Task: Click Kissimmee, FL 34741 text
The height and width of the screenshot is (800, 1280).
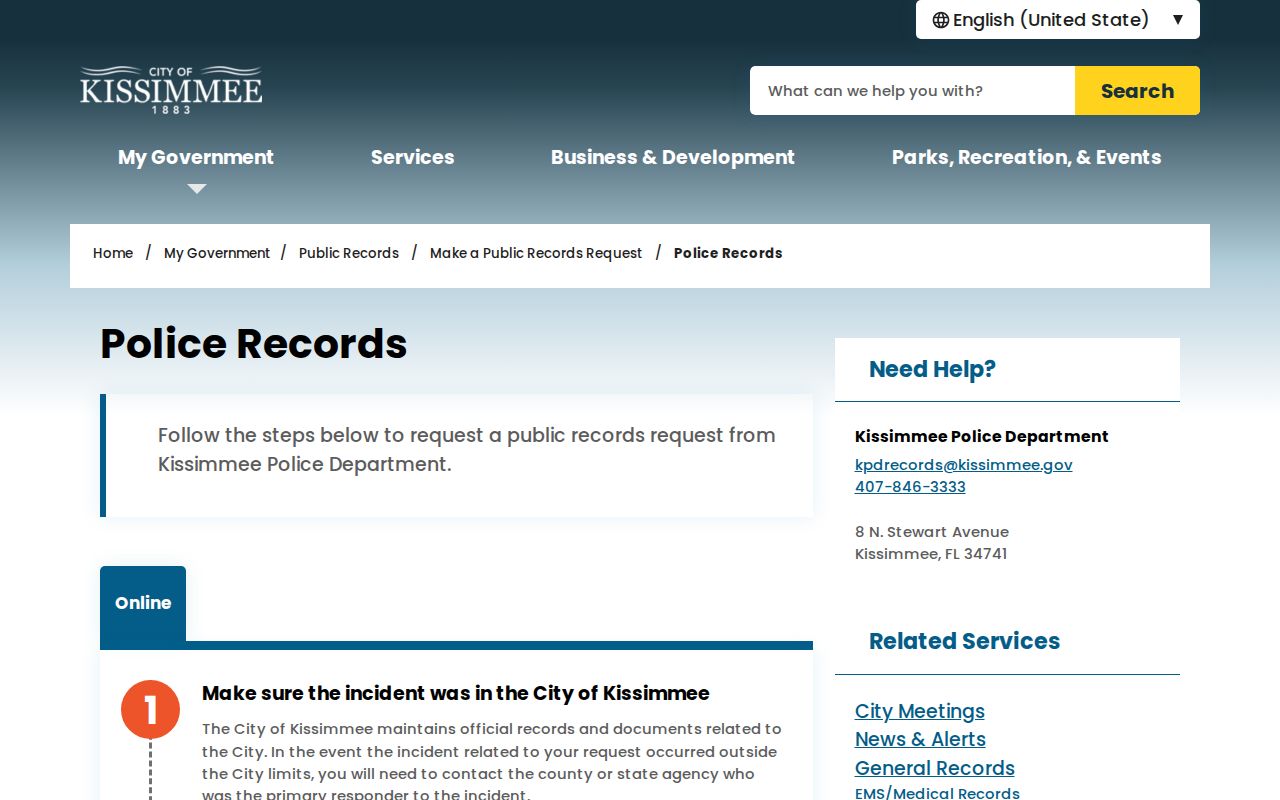Action: point(931,554)
